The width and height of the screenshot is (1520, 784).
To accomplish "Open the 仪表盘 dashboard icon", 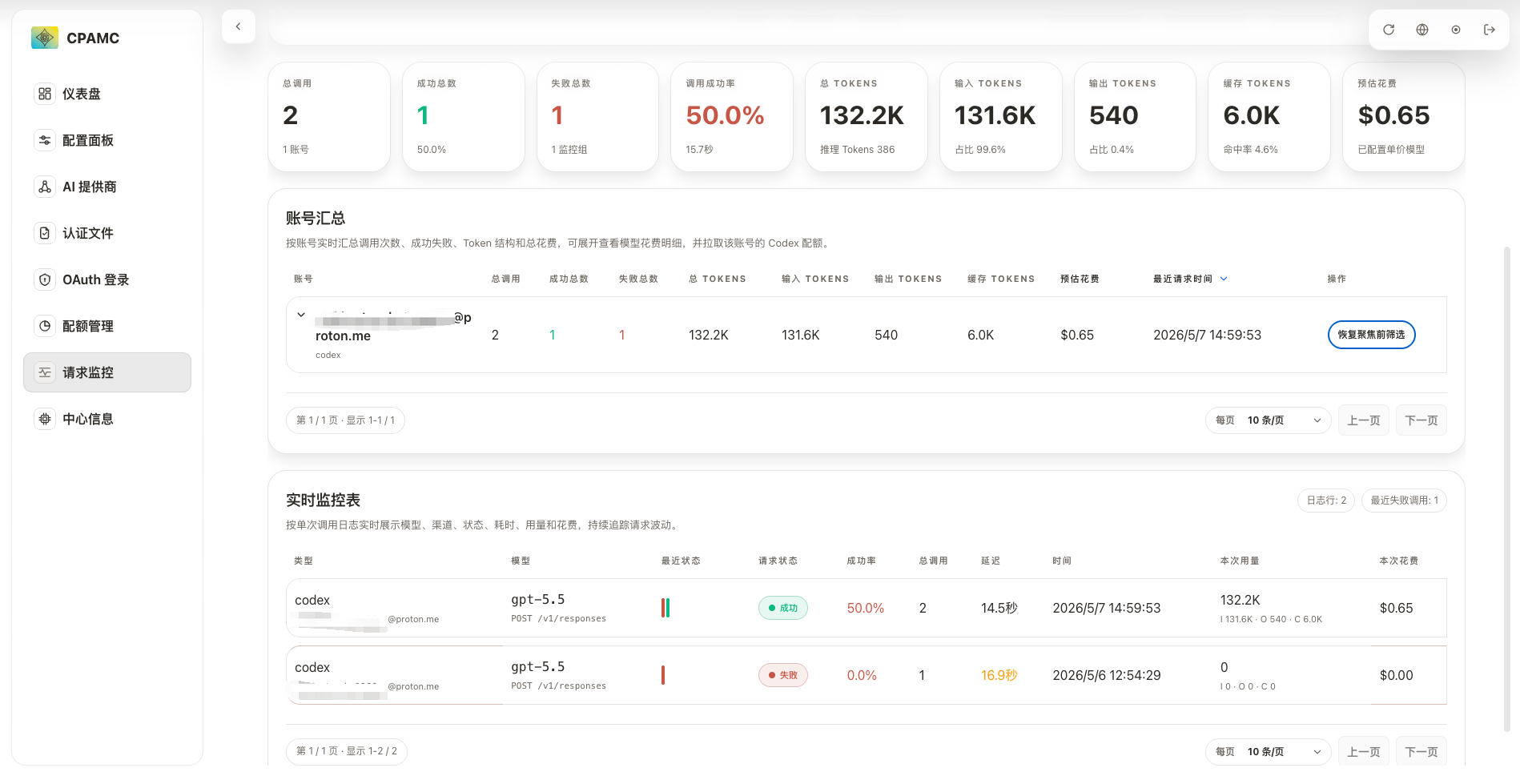I will point(45,94).
